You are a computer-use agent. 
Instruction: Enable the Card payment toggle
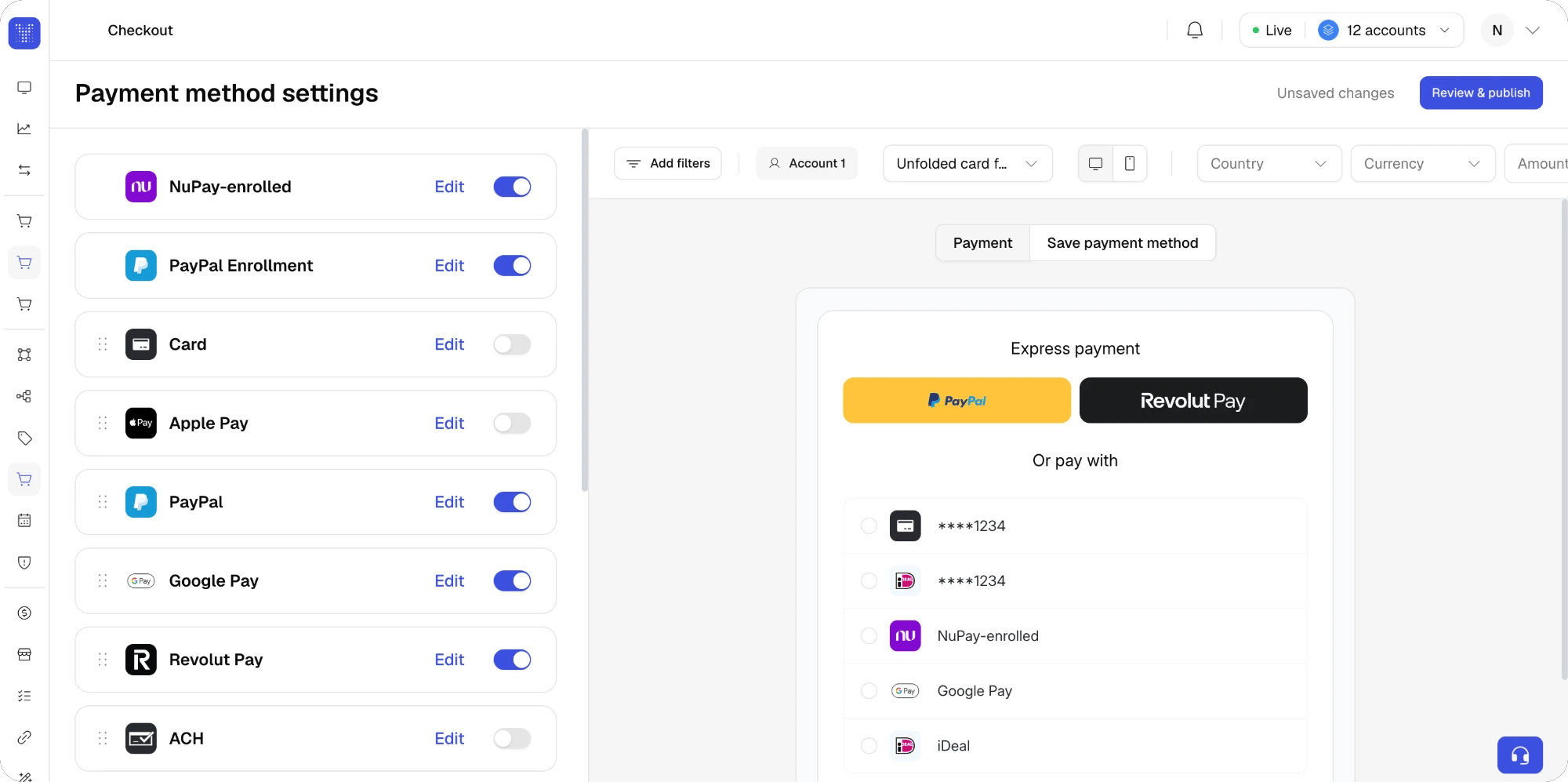point(512,344)
